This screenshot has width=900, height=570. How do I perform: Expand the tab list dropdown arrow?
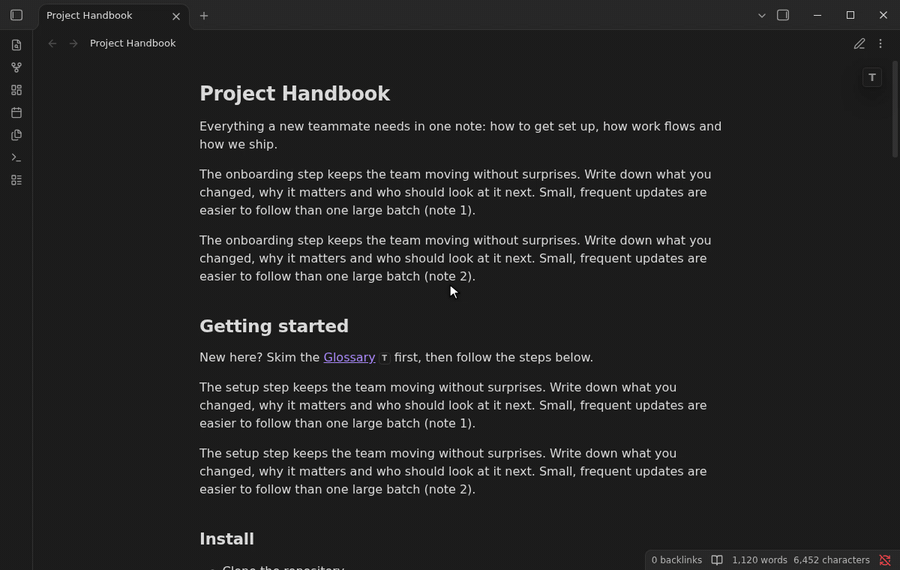pos(762,15)
